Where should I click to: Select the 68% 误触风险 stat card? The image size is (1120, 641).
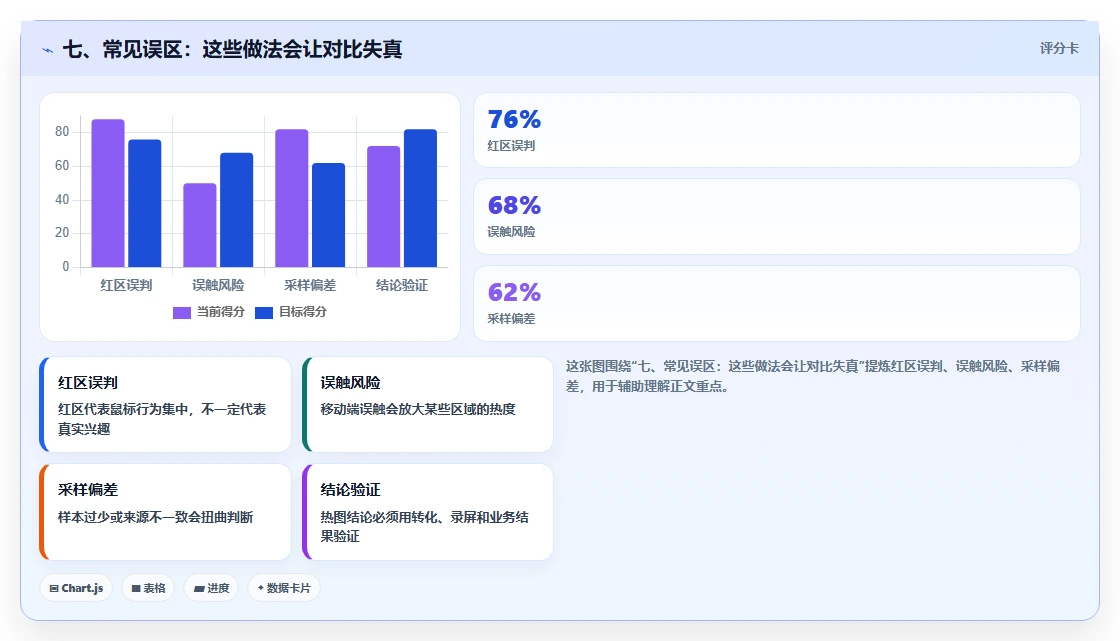(x=776, y=217)
